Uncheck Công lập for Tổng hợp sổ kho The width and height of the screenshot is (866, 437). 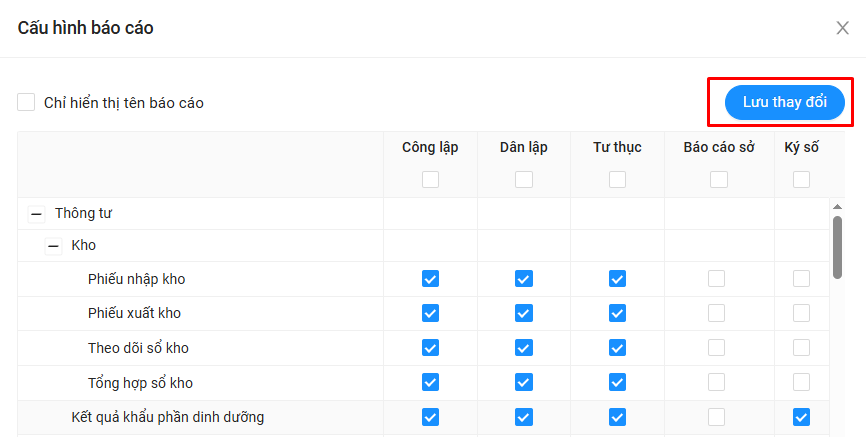point(430,382)
